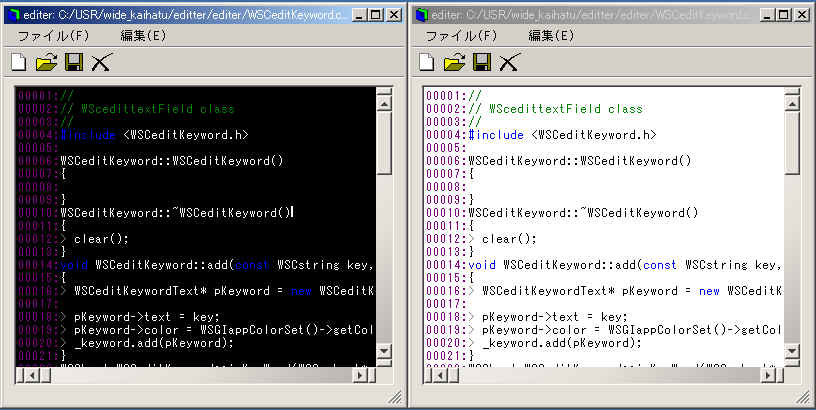Click Cut scissors icon in left editor window

point(101,63)
